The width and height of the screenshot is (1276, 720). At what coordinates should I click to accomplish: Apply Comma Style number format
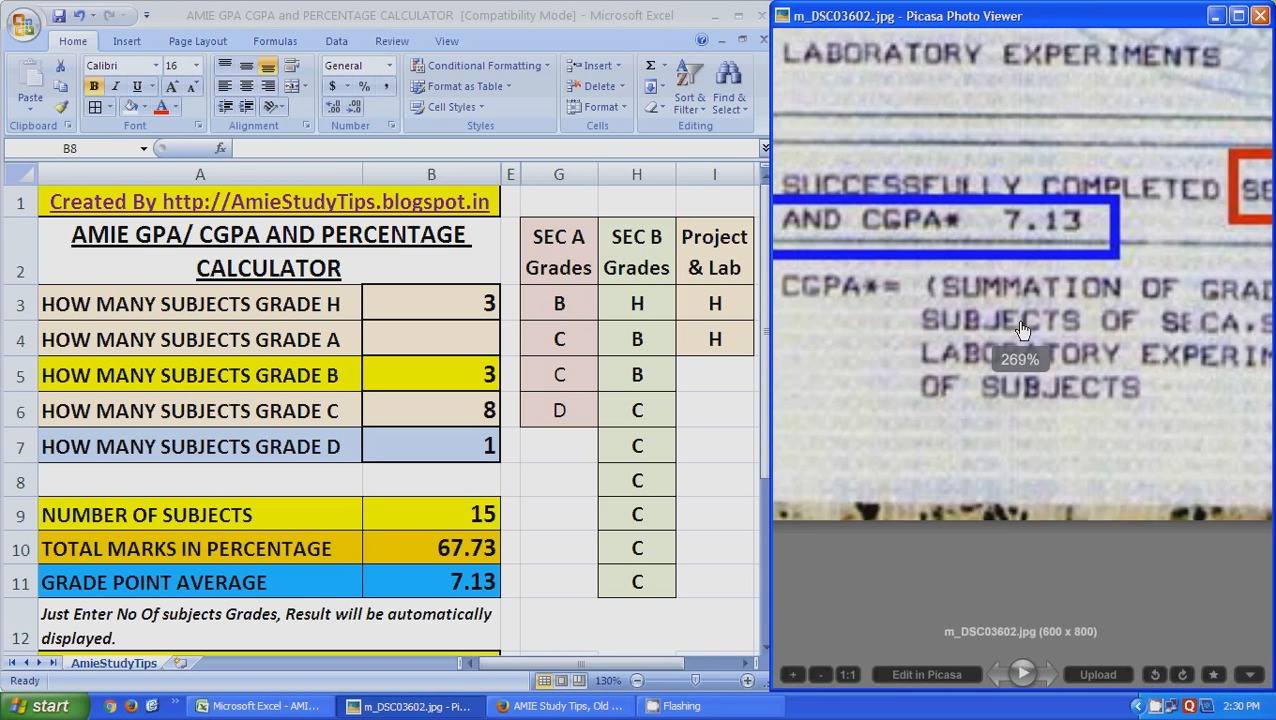point(385,87)
